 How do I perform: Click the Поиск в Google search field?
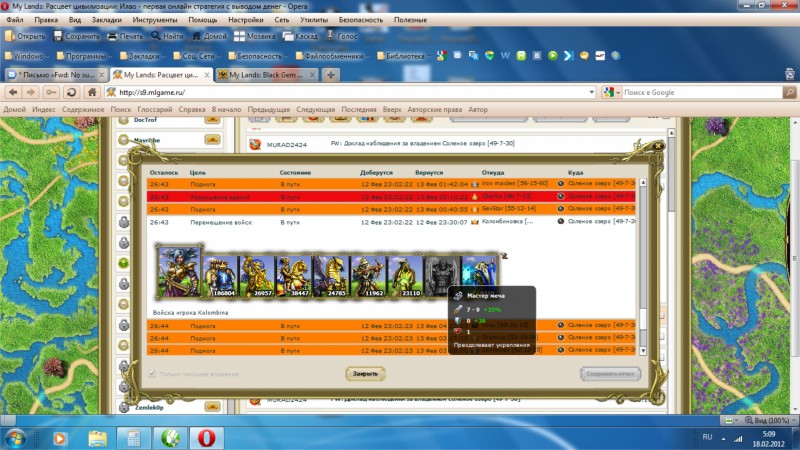702,92
